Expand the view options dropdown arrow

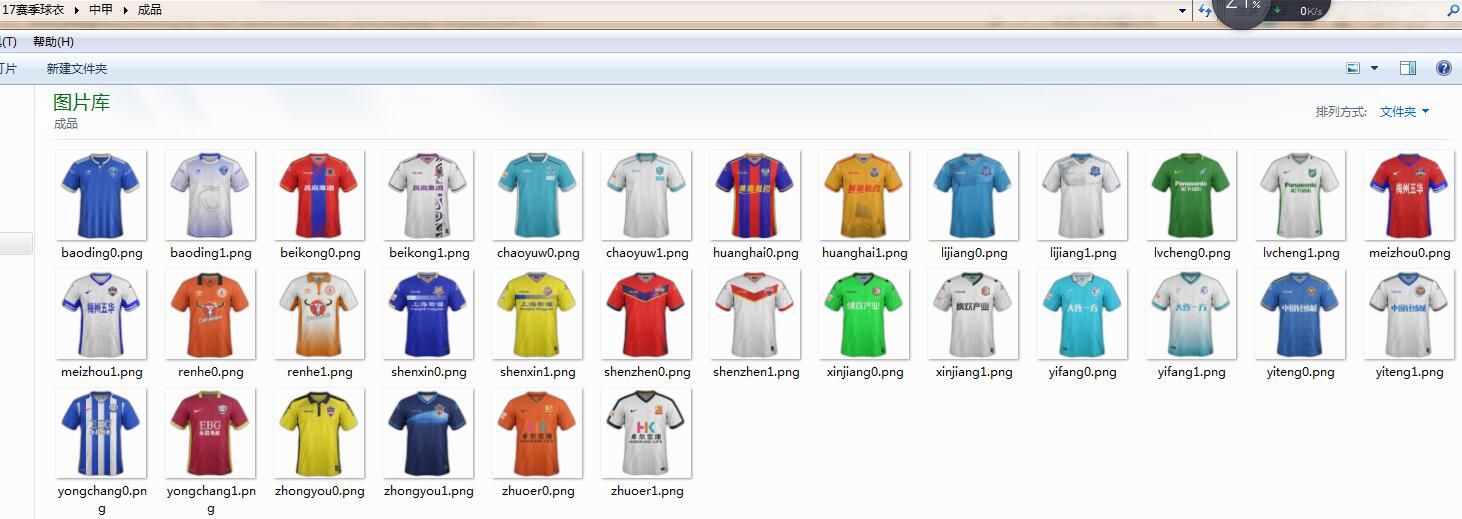click(x=1374, y=68)
